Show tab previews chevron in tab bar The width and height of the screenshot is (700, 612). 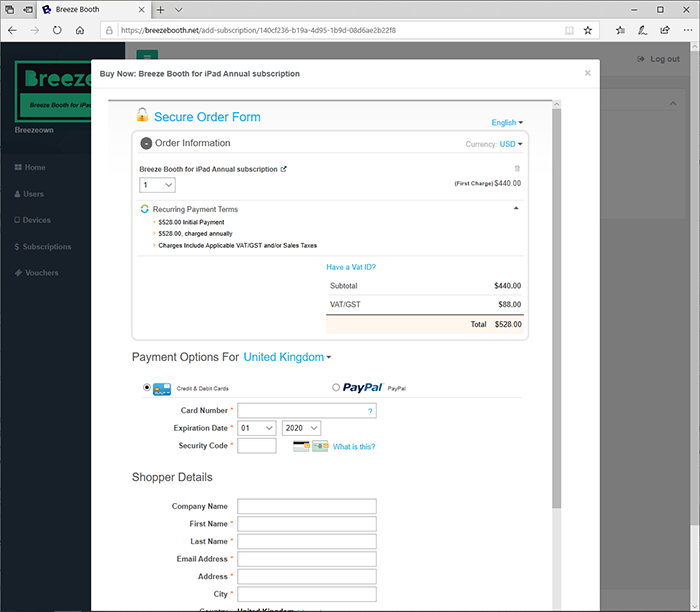pos(179,10)
